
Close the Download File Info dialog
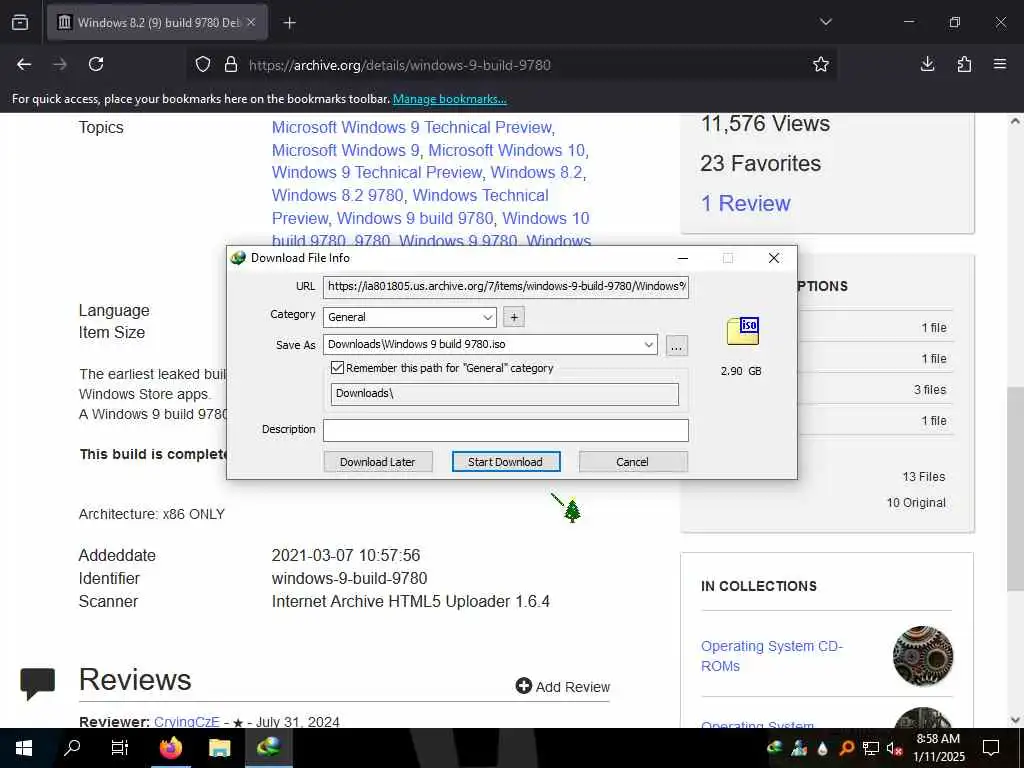[774, 258]
